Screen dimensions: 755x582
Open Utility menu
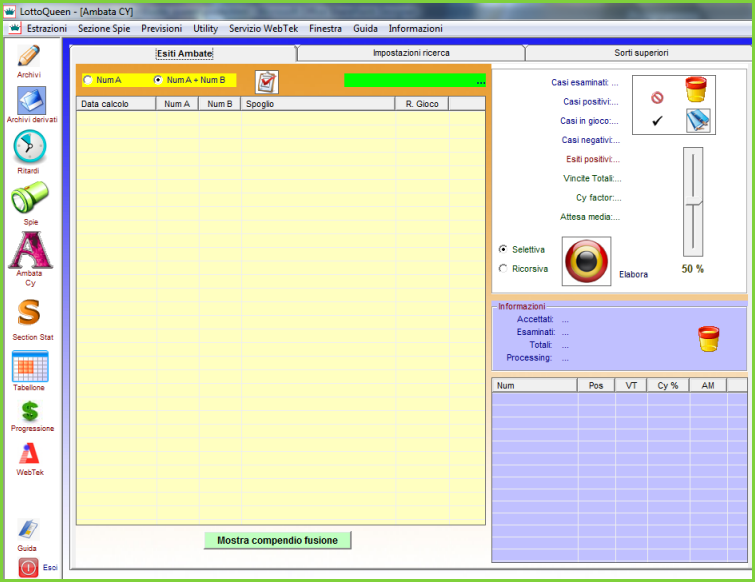[206, 28]
